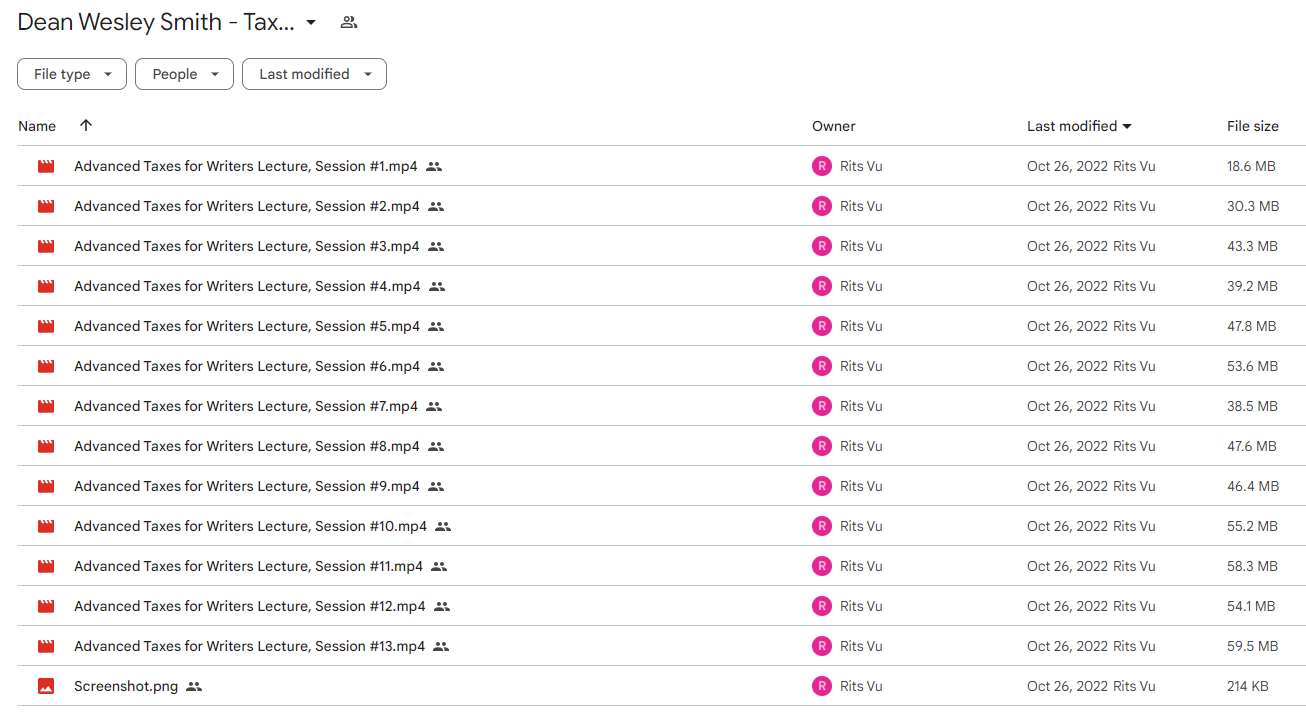
Task: Open the People filter dropdown
Action: click(x=185, y=74)
